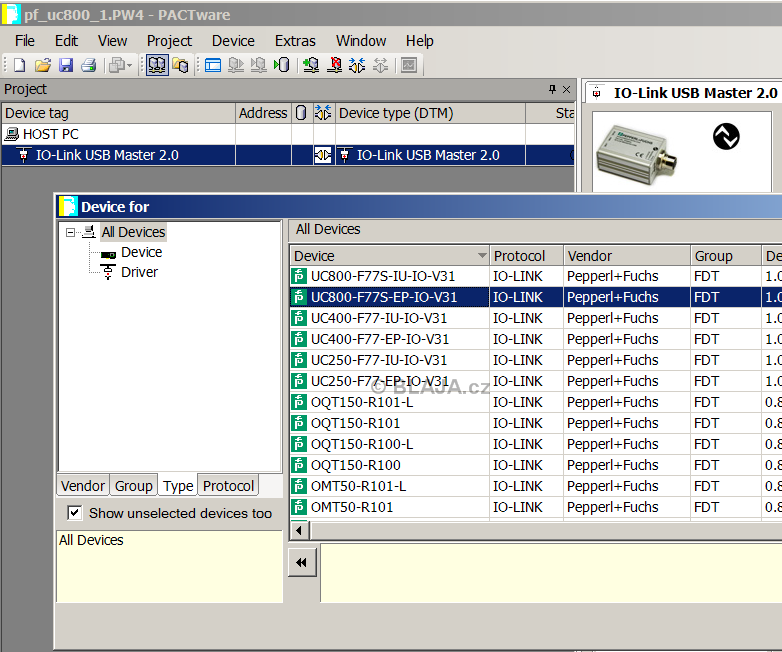Click connection status icon of IO-Link USB Master row
This screenshot has height=652, width=782.
[323, 155]
